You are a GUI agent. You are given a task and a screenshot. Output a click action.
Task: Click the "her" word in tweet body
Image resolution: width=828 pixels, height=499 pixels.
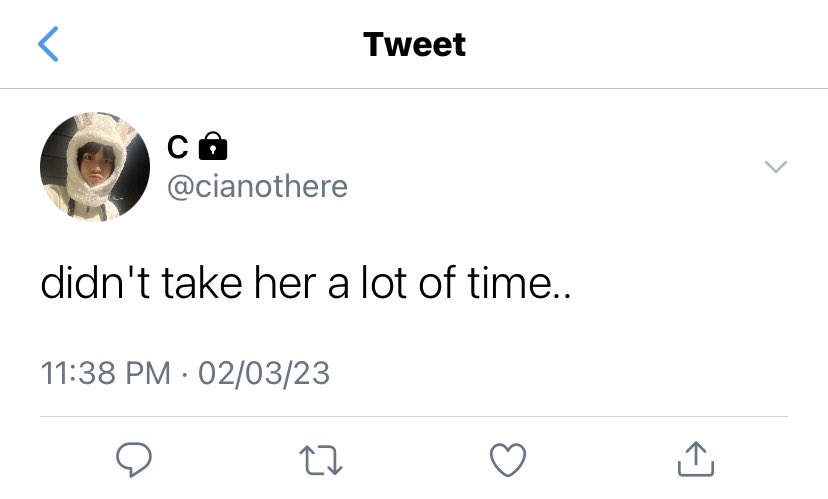click(x=285, y=283)
